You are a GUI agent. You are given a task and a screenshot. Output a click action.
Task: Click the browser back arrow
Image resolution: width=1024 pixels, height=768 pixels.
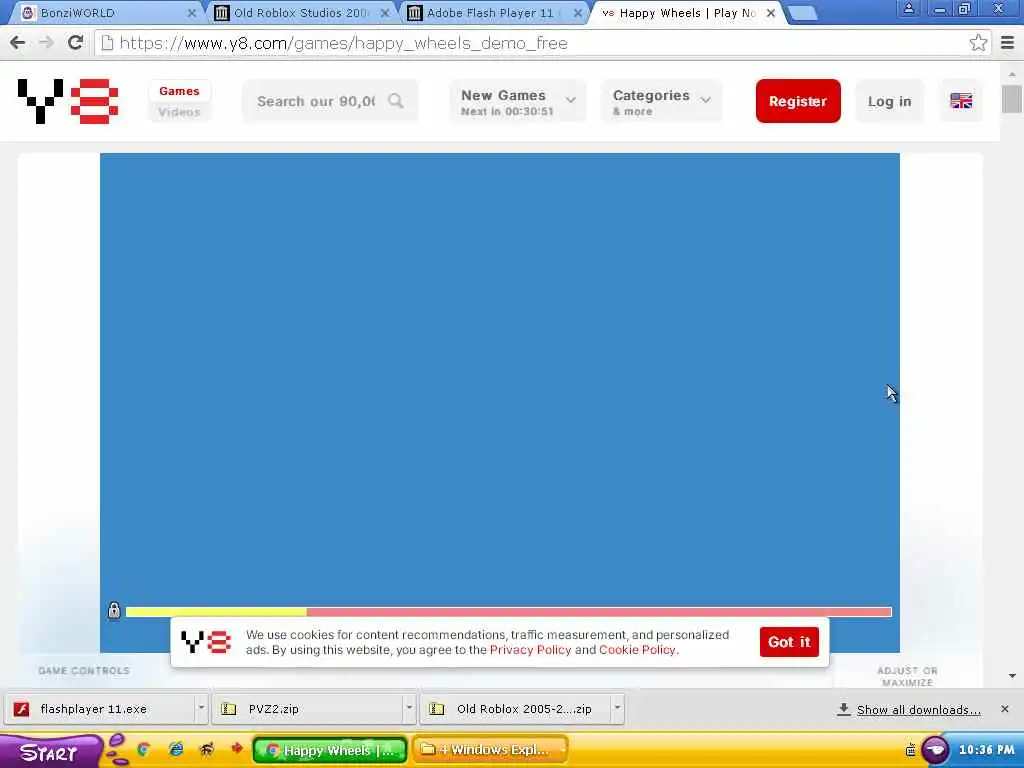(x=18, y=43)
